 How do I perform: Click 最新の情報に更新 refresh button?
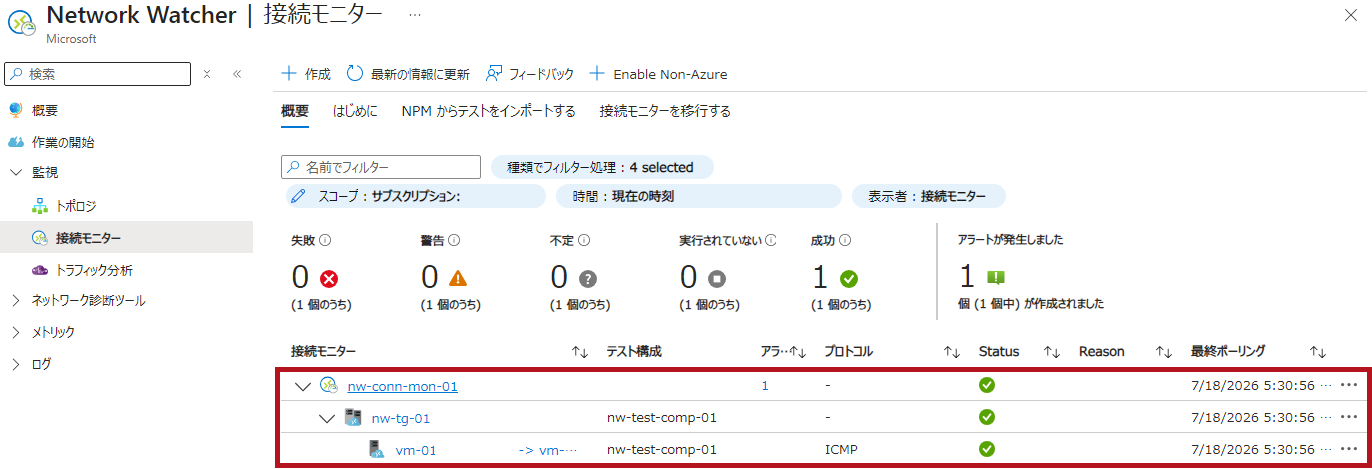[x=408, y=74]
